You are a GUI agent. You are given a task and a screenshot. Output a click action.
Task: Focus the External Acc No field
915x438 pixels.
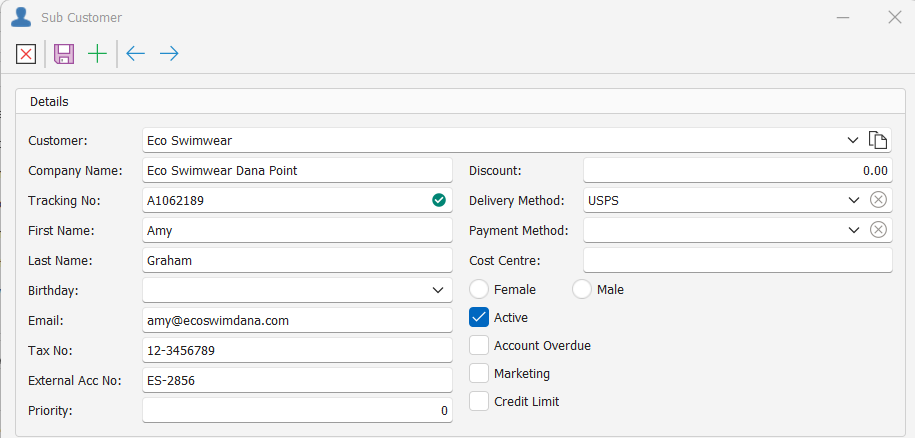point(297,380)
